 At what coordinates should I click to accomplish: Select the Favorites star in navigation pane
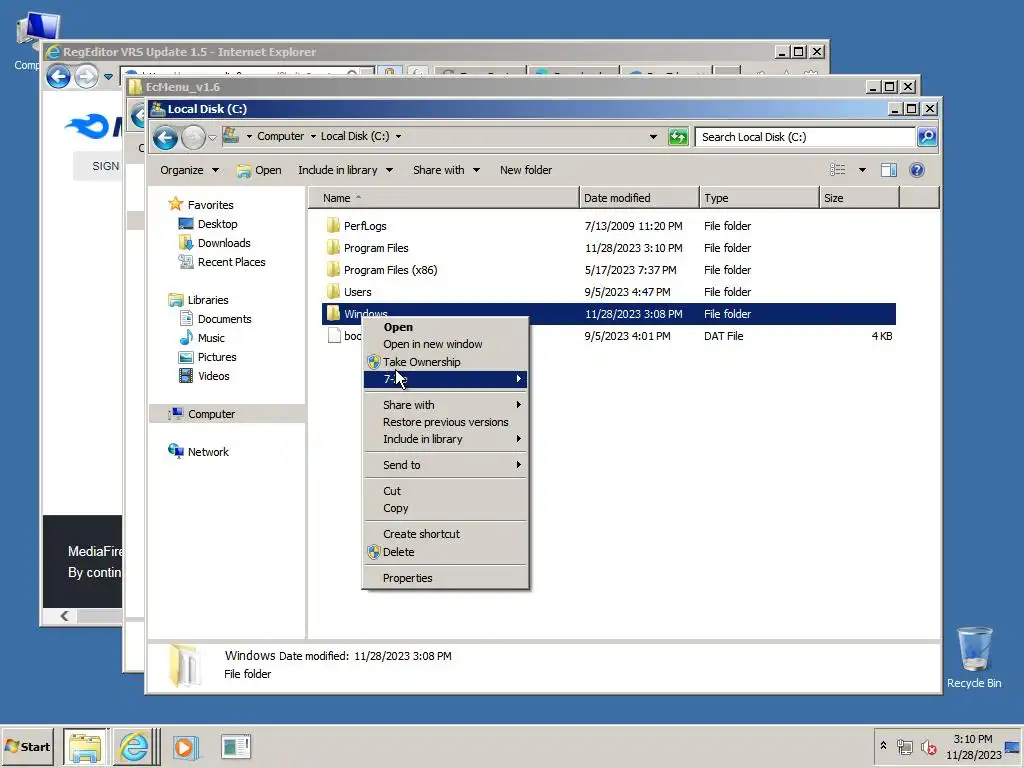tap(175, 204)
